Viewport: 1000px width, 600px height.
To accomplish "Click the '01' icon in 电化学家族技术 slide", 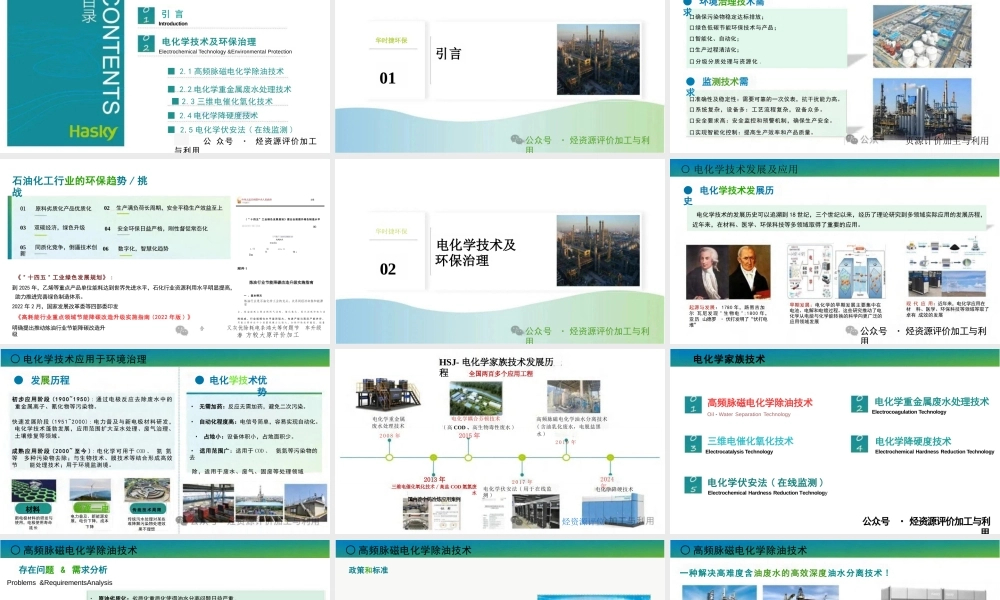I will [x=693, y=404].
